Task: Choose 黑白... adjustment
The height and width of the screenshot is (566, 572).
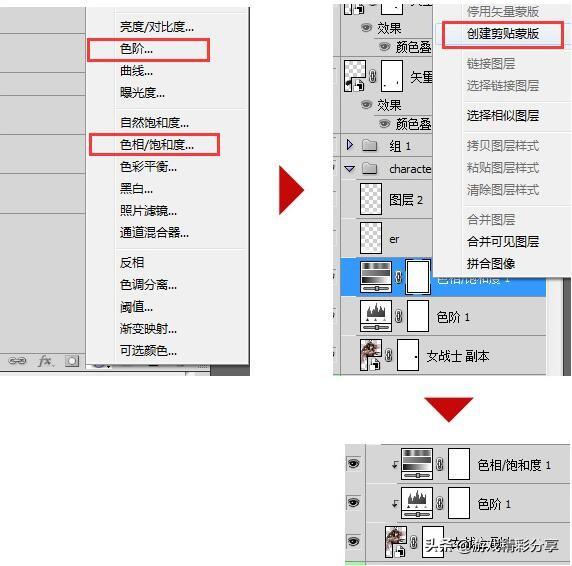Action: tap(136, 189)
